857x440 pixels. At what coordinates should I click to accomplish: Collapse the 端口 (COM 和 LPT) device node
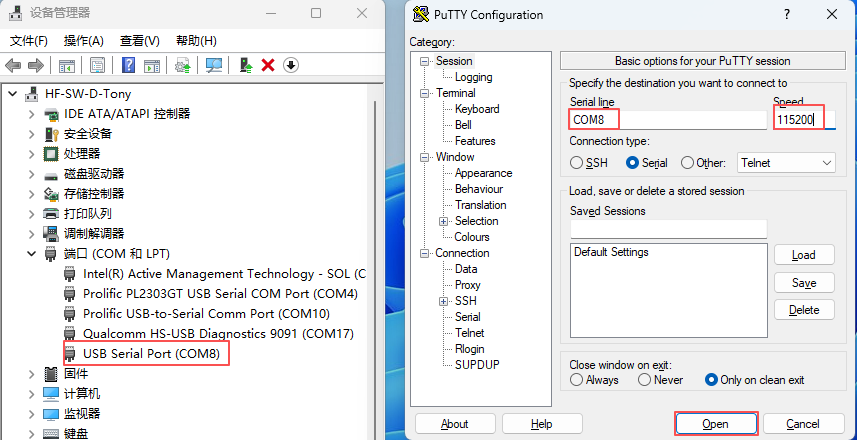[32, 254]
